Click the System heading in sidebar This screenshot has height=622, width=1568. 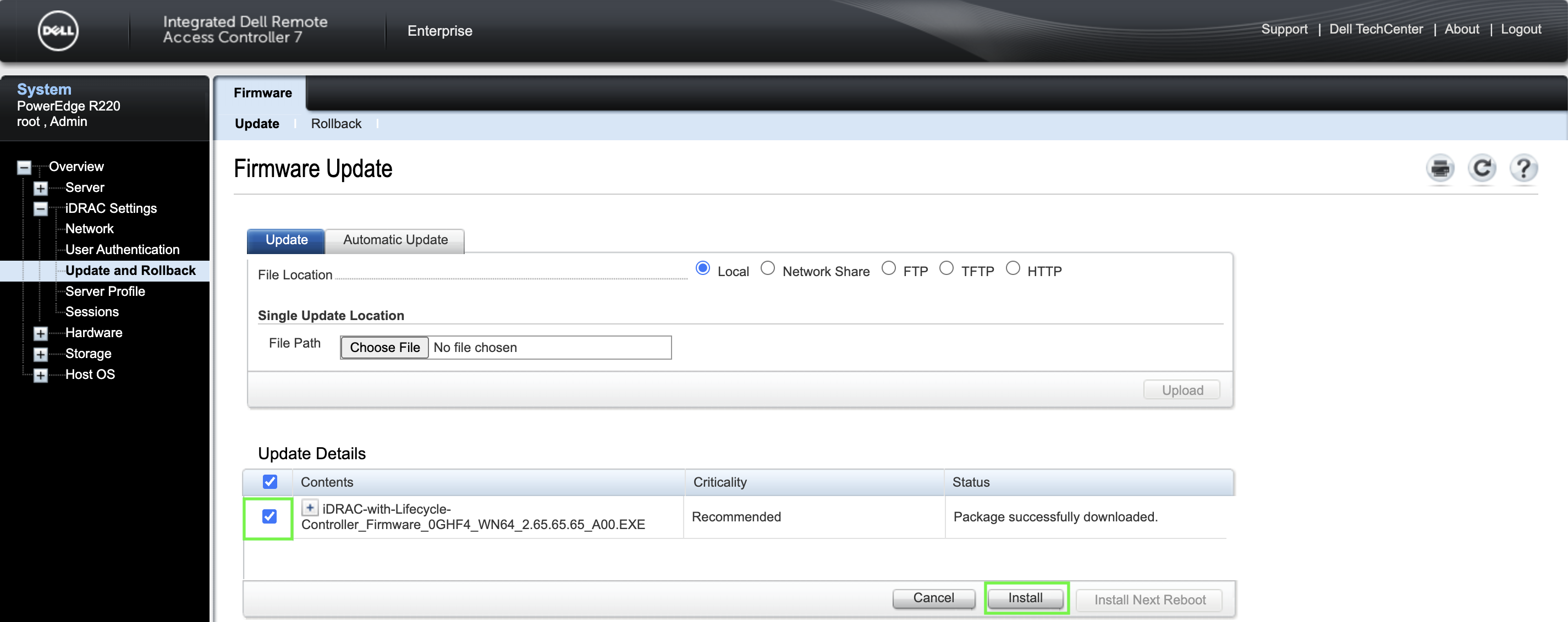coord(44,90)
